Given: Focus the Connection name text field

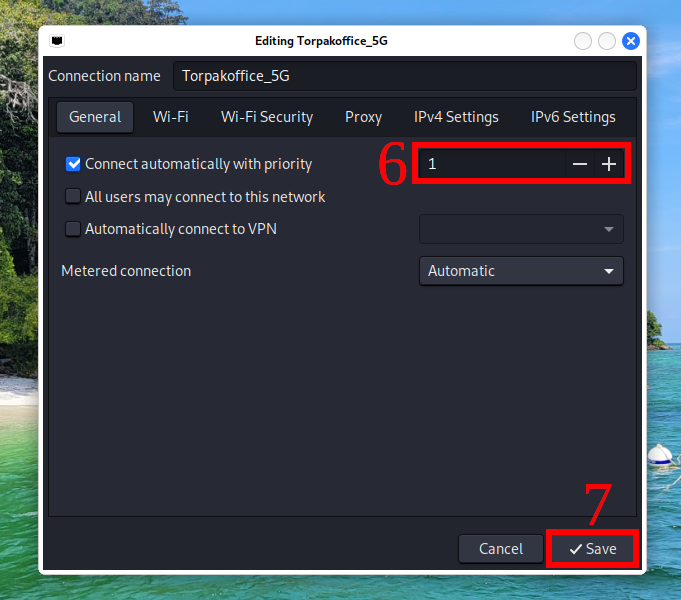Looking at the screenshot, I should pyautogui.click(x=405, y=76).
